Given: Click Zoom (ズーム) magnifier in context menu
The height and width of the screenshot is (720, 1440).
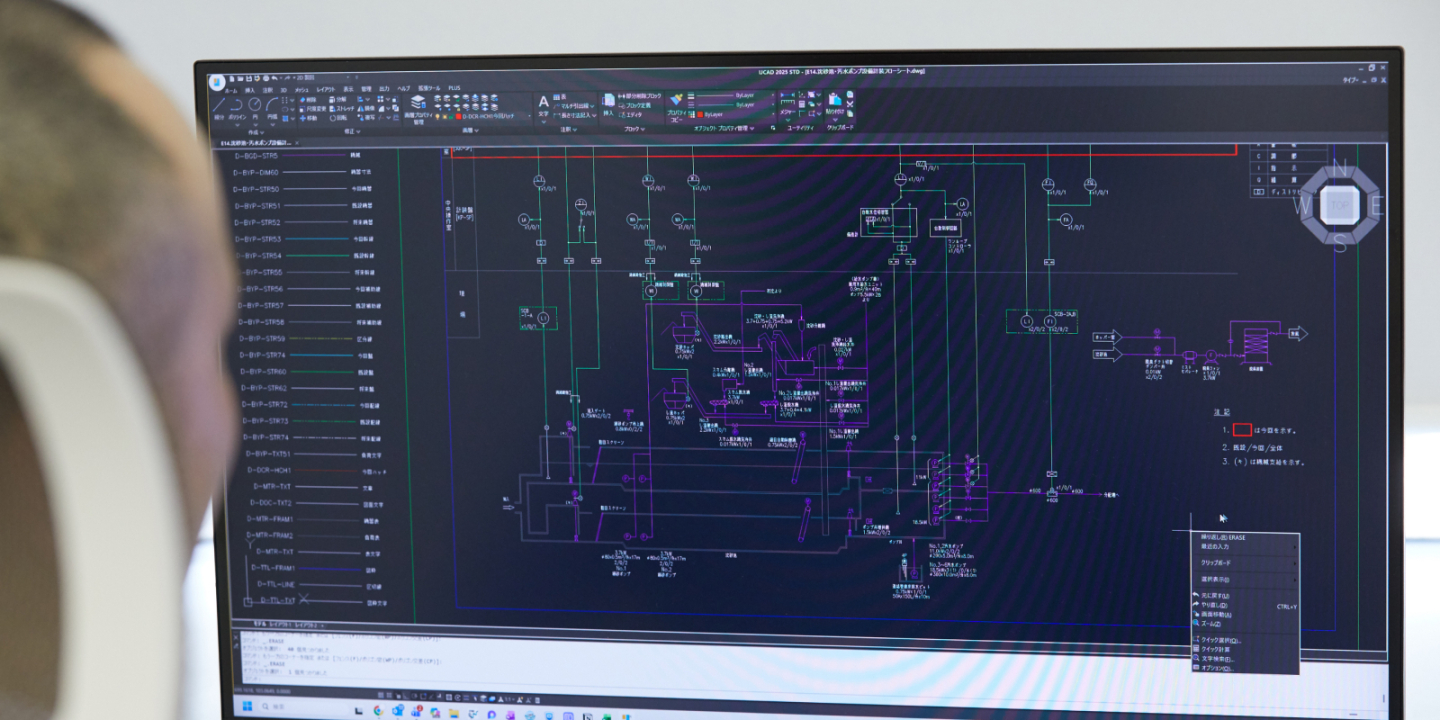Looking at the screenshot, I should point(1196,624).
